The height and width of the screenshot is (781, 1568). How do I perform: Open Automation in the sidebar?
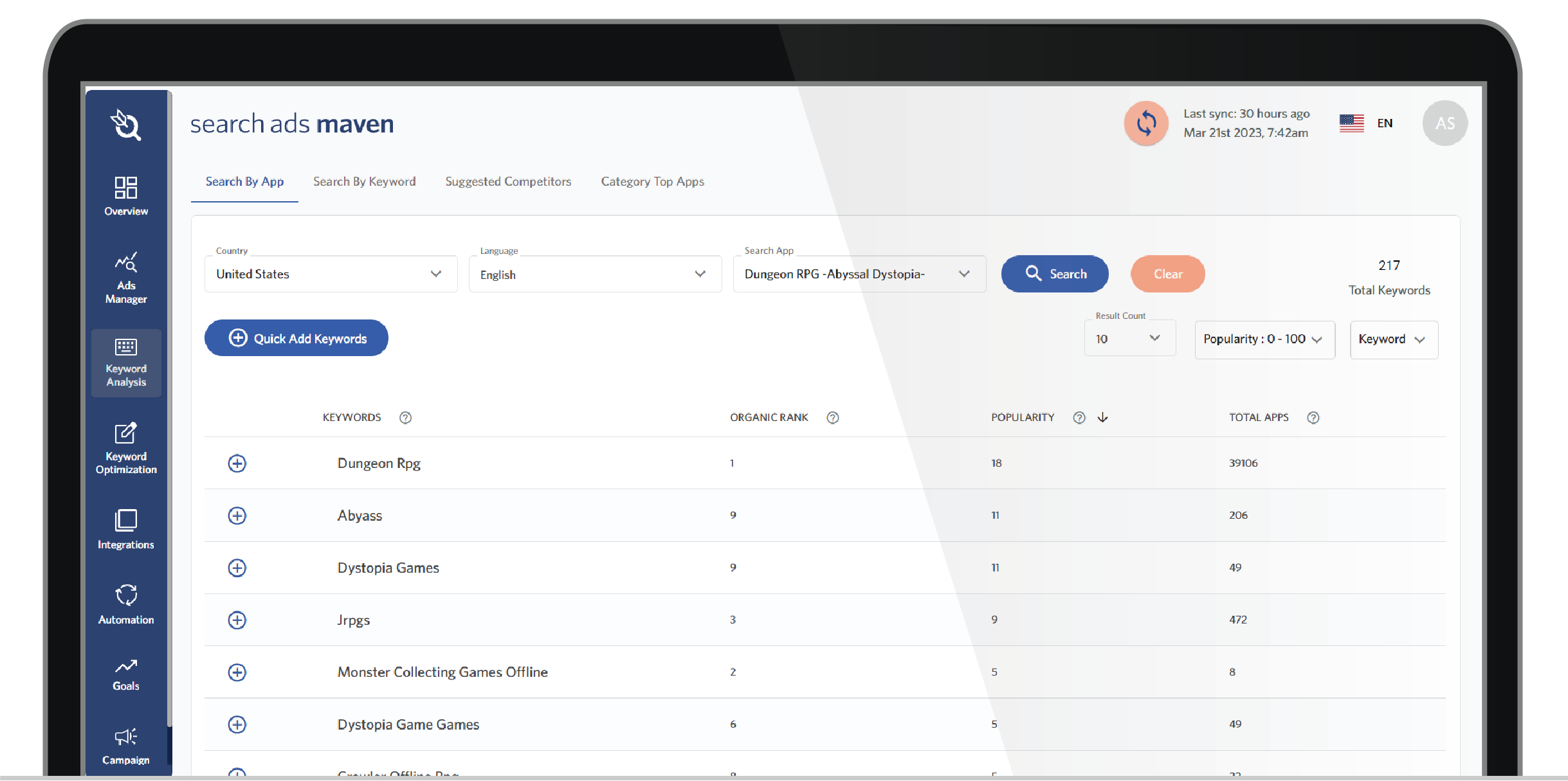pos(126,604)
